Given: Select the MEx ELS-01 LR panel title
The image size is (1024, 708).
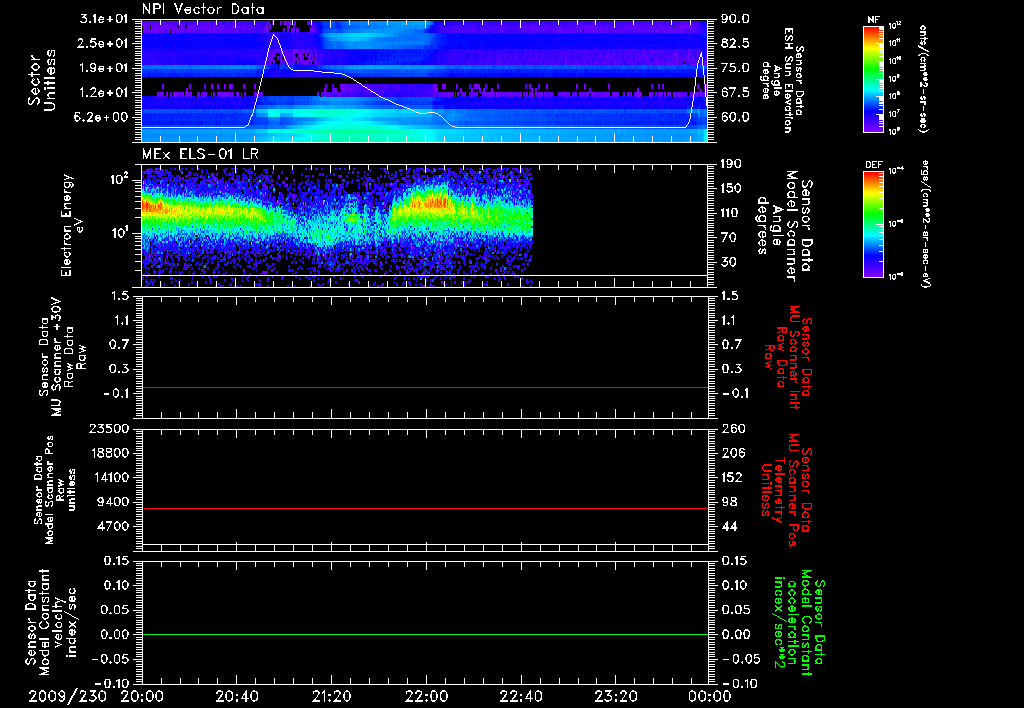Looking at the screenshot, I should click(x=198, y=151).
